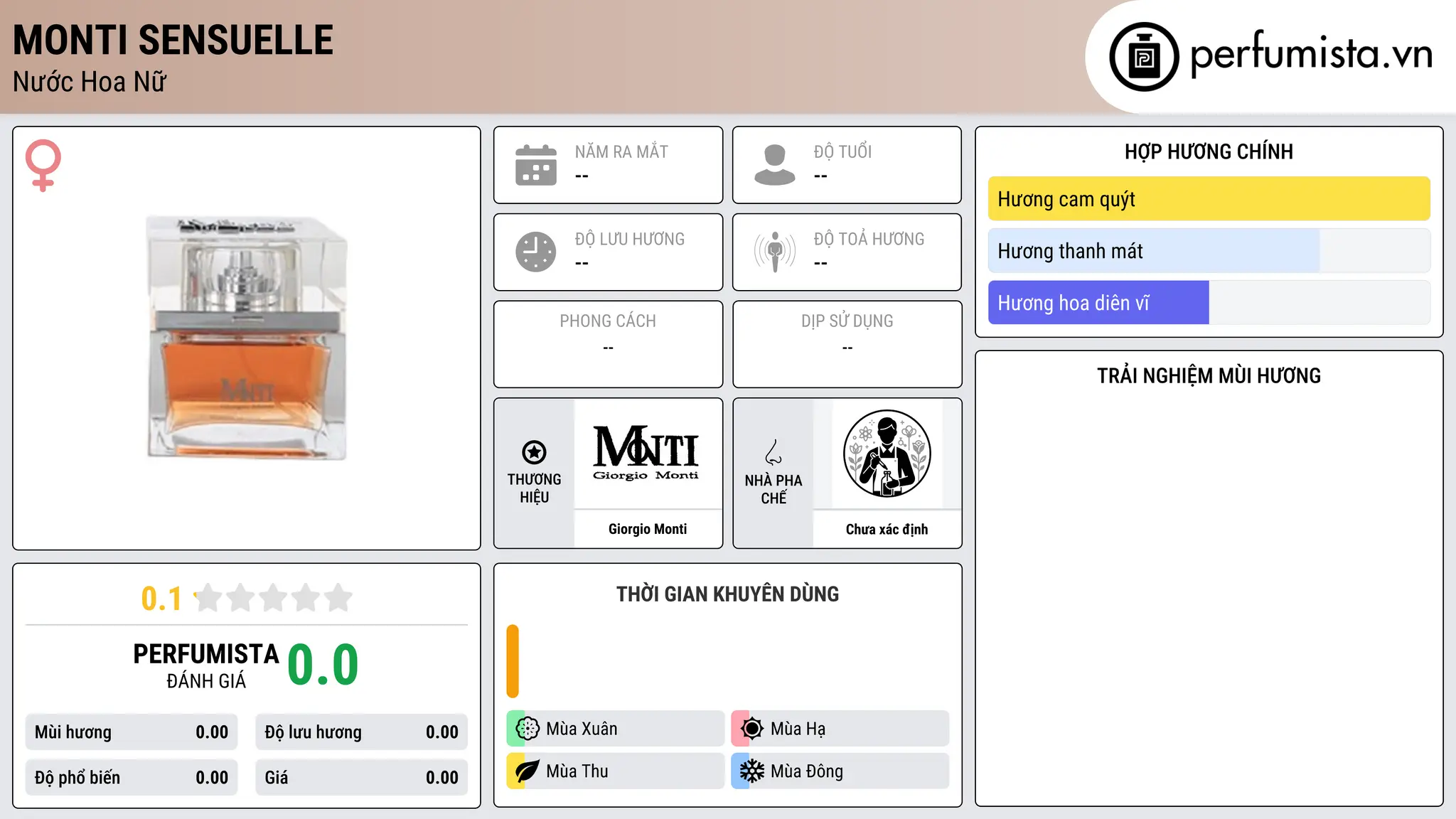The width and height of the screenshot is (1456, 819).
Task: Open the Monti Sensuelle bottle image
Action: tap(247, 338)
